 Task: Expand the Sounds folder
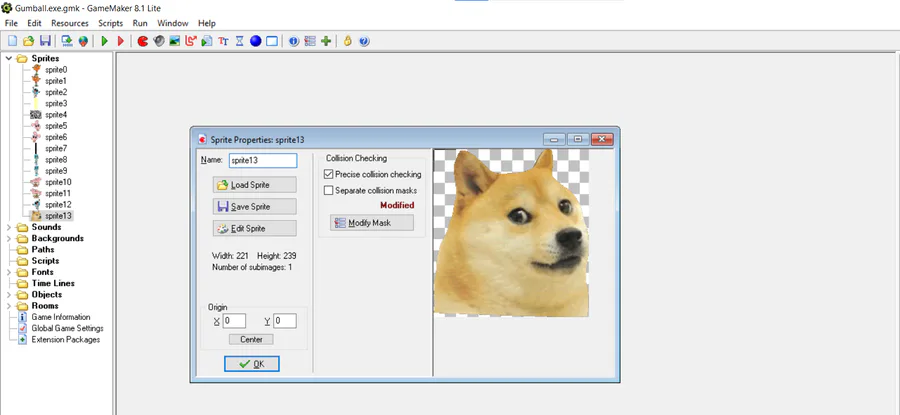pyautogui.click(x=9, y=227)
